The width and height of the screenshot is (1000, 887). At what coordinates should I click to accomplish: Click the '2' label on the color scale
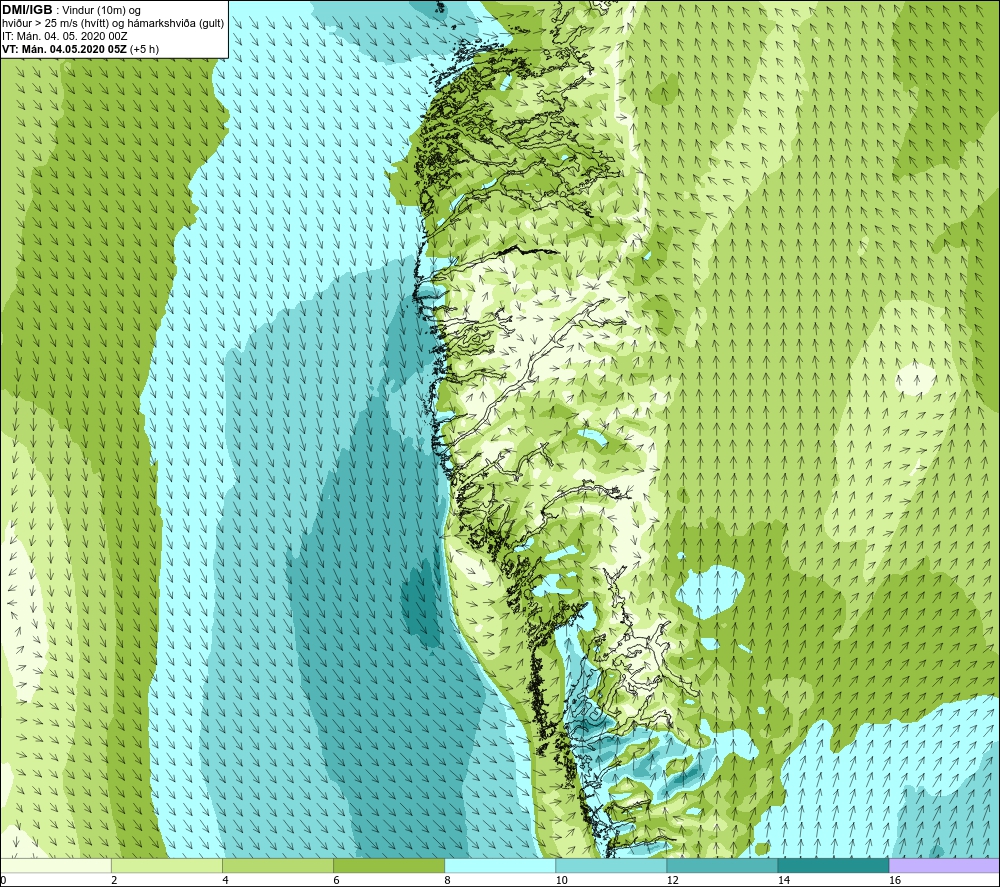pyautogui.click(x=114, y=881)
